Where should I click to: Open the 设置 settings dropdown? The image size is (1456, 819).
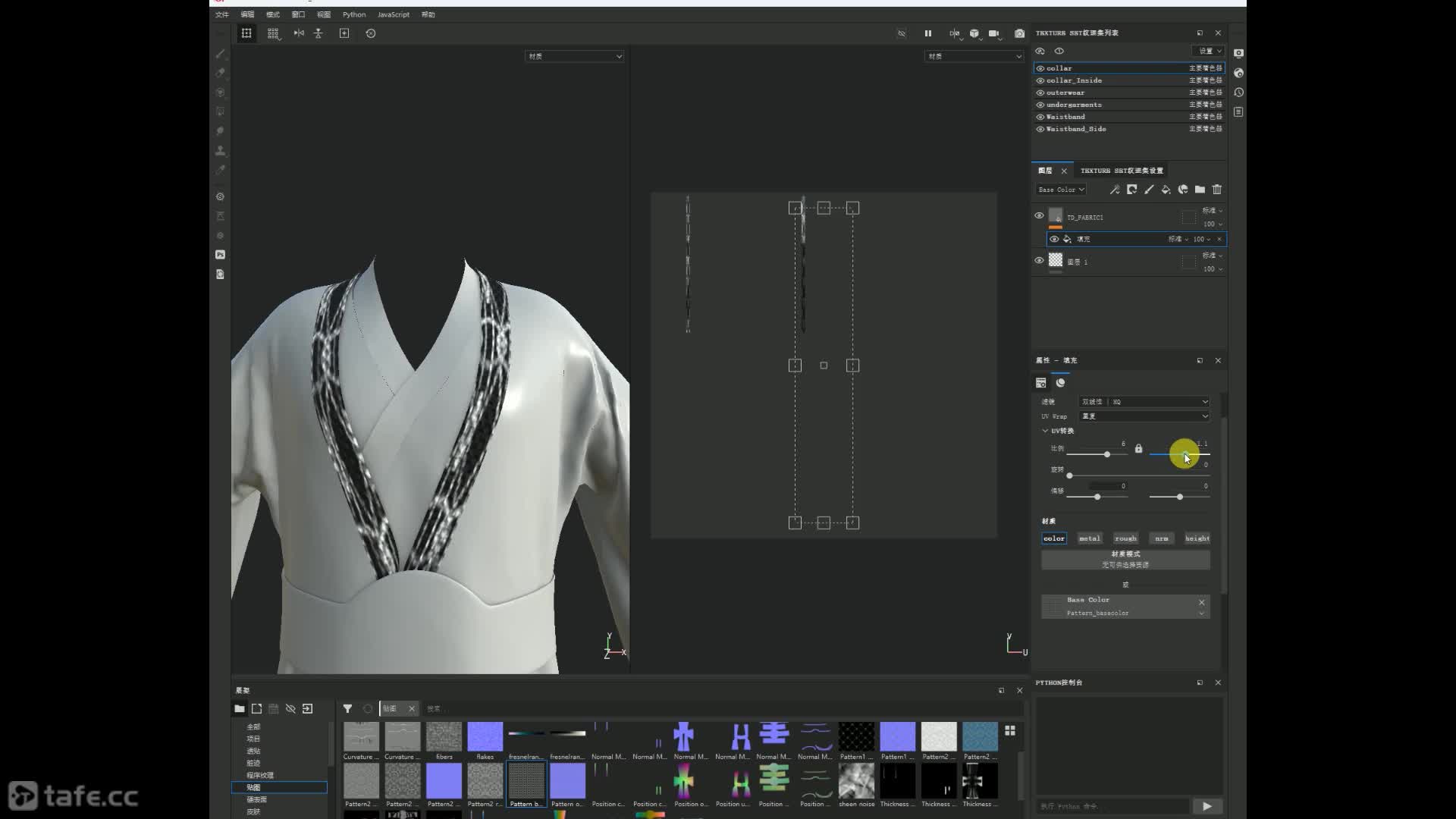tap(1209, 51)
